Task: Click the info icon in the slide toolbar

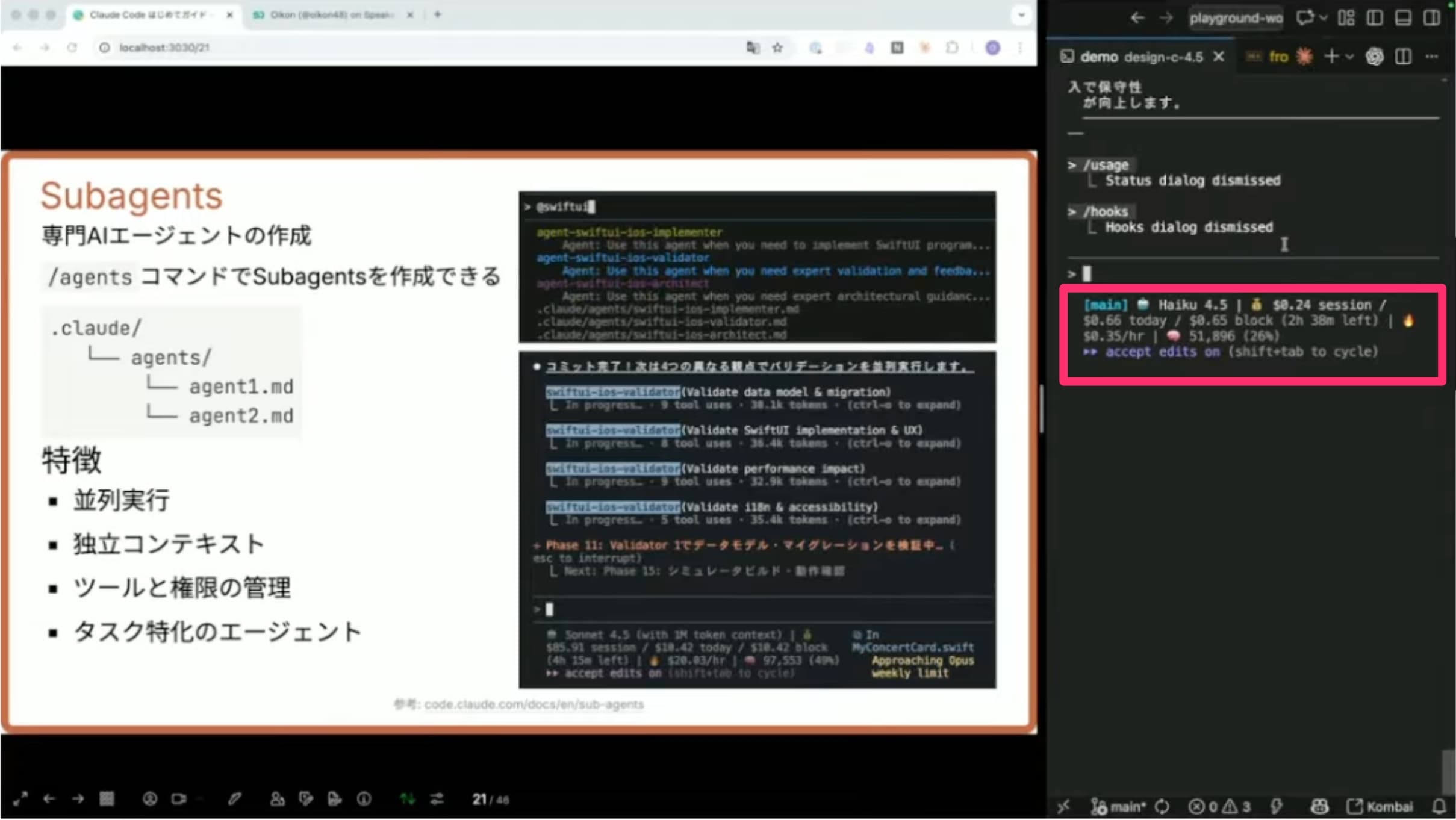Action: (364, 798)
